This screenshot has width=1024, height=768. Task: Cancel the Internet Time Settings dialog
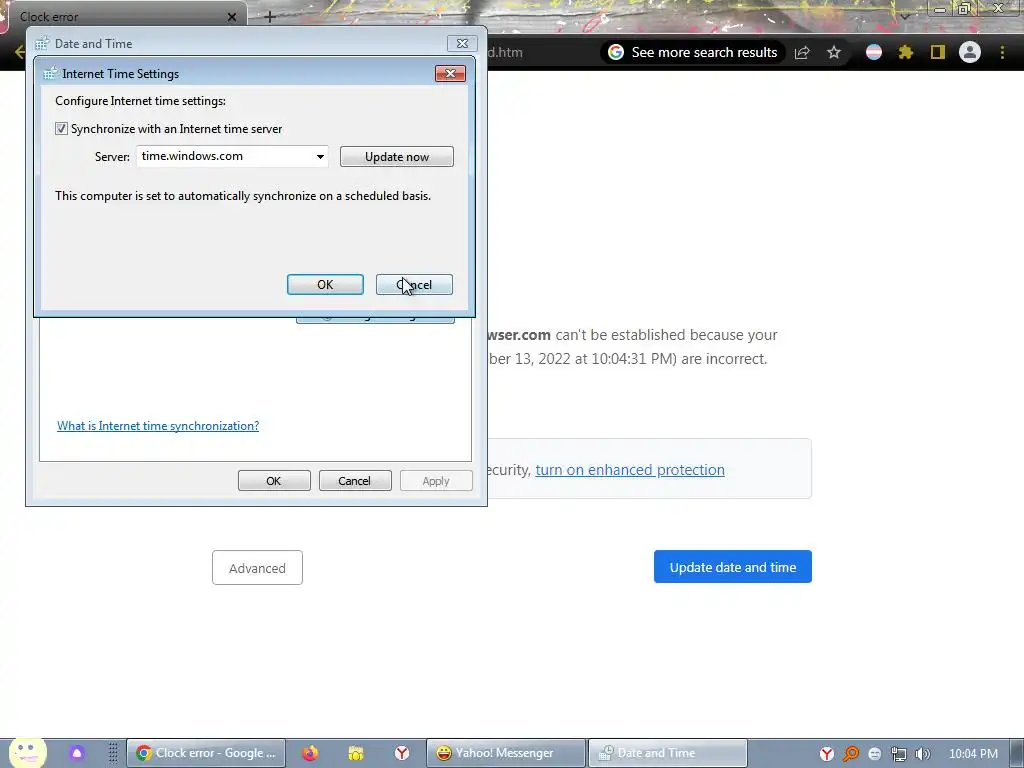click(414, 285)
